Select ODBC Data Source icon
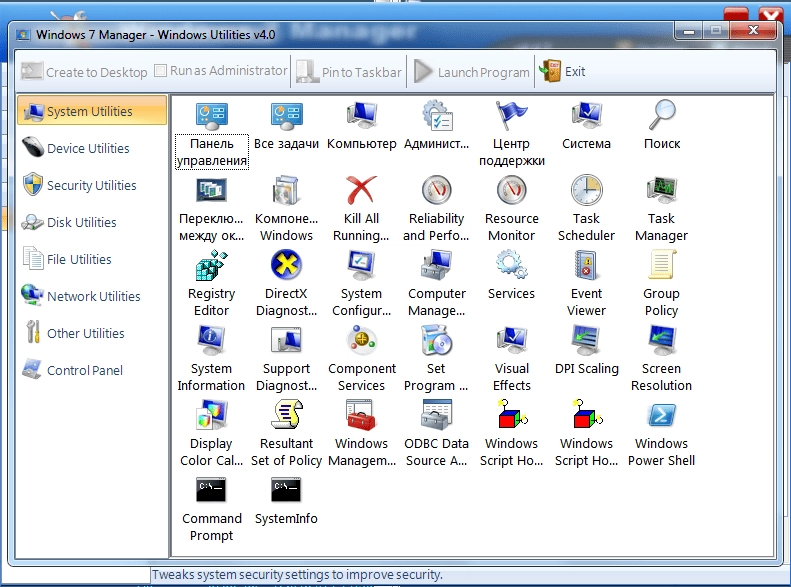This screenshot has width=791, height=587. [437, 416]
